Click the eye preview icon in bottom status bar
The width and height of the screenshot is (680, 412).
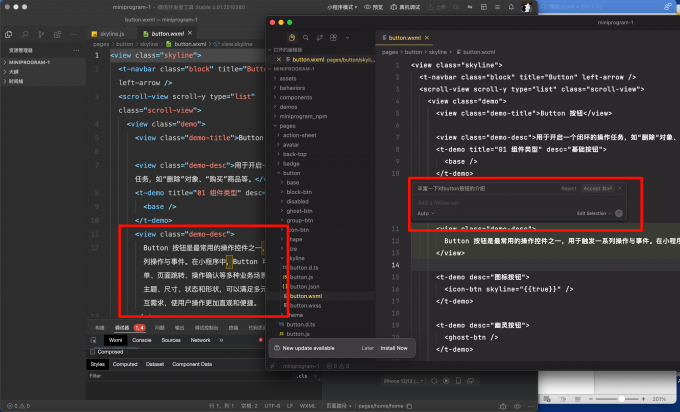pyautogui.click(x=517, y=406)
